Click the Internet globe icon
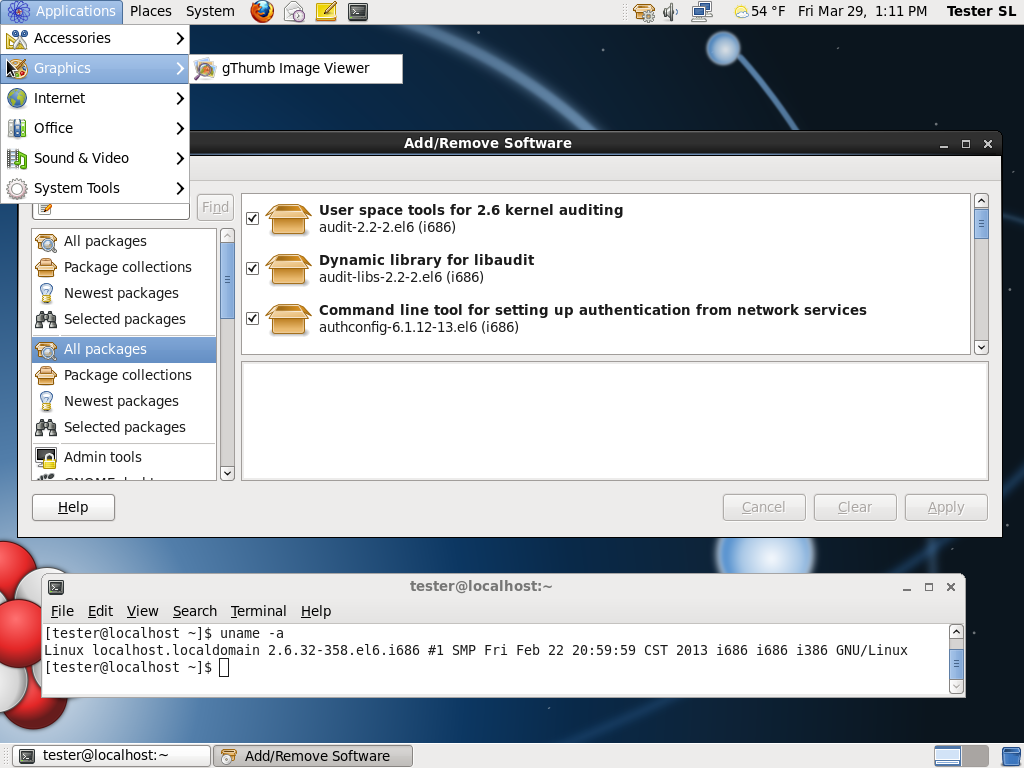This screenshot has width=1024, height=768. [x=17, y=99]
